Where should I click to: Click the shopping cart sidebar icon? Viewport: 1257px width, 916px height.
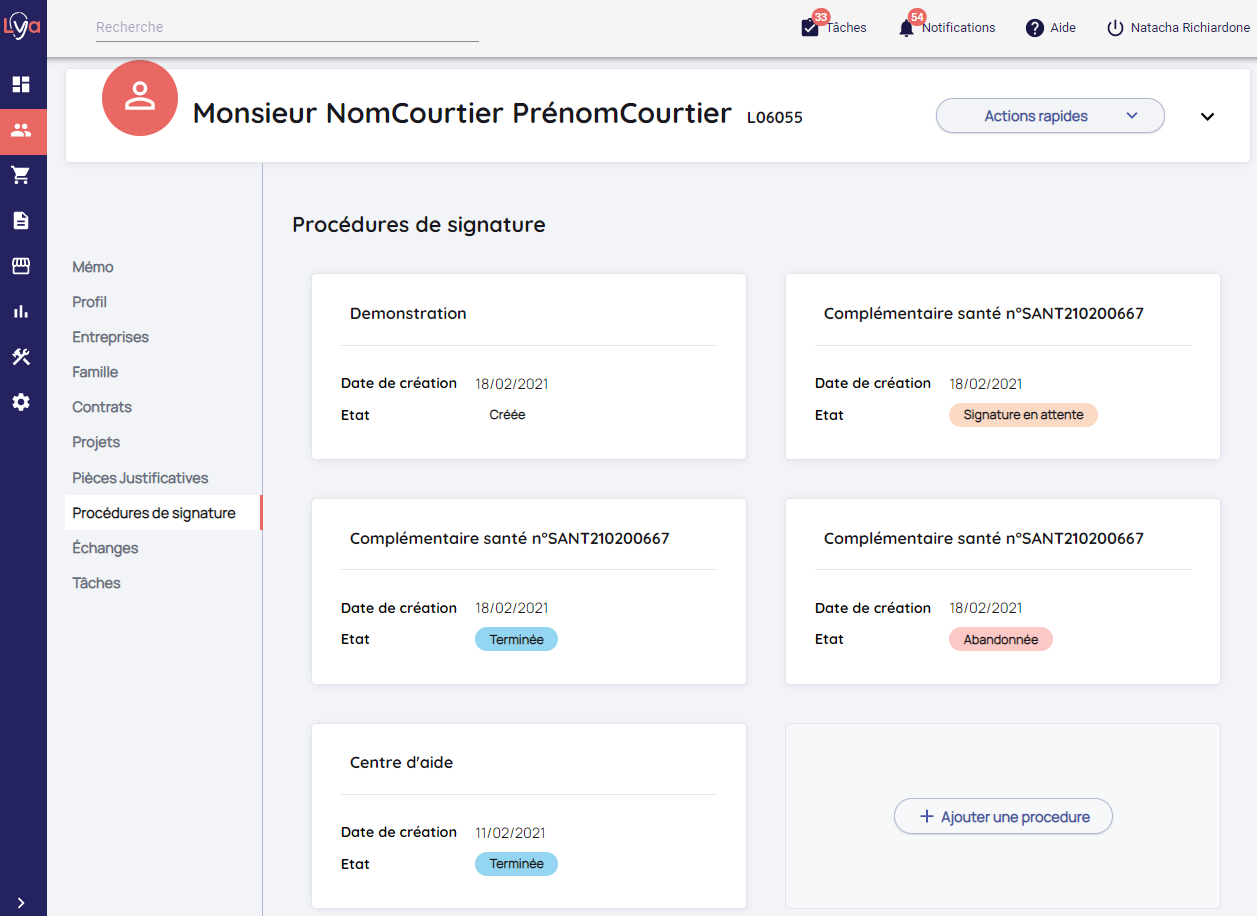21,176
